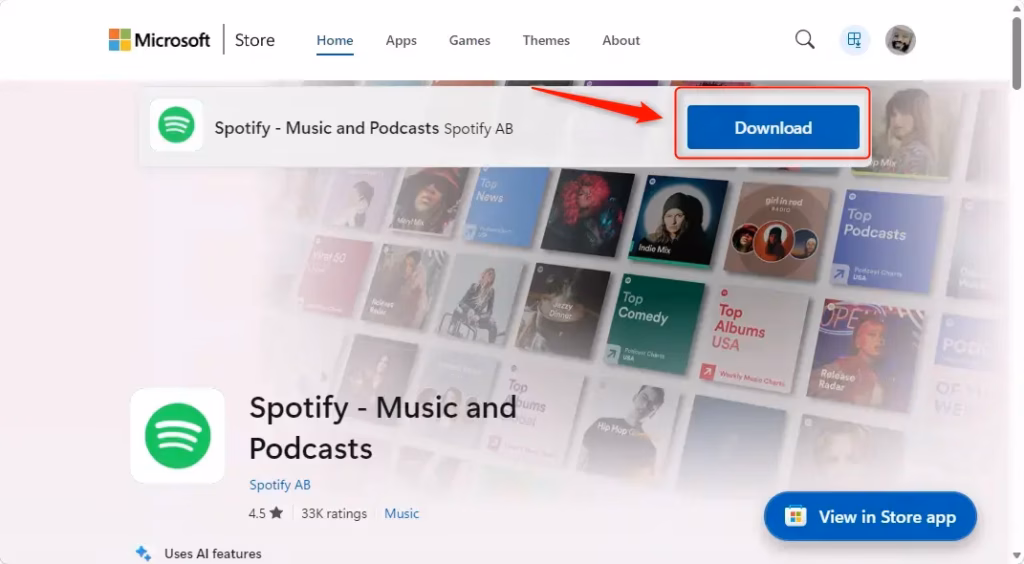
Task: Open the Themes tab
Action: point(546,40)
